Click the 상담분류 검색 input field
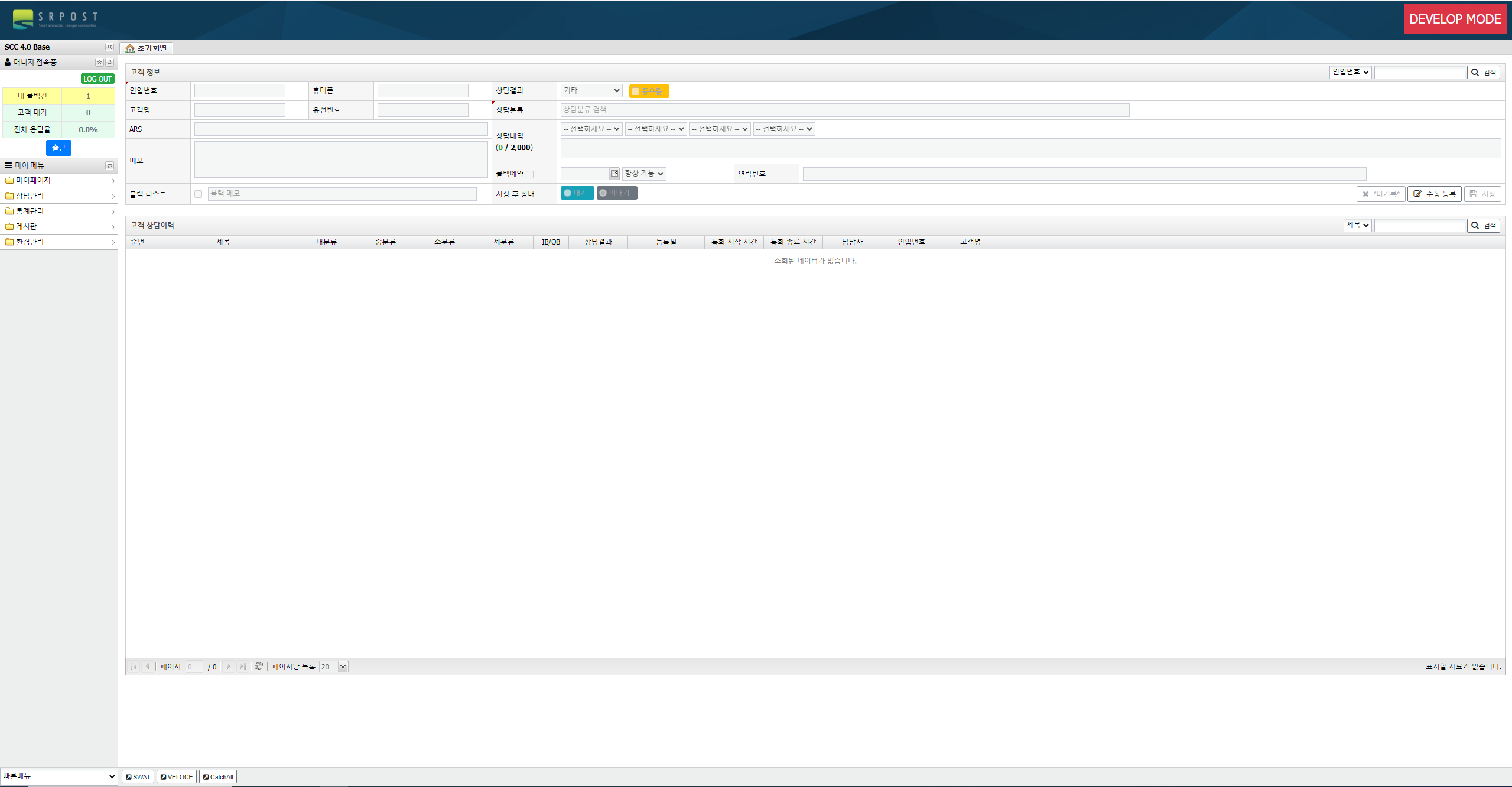 pos(844,110)
